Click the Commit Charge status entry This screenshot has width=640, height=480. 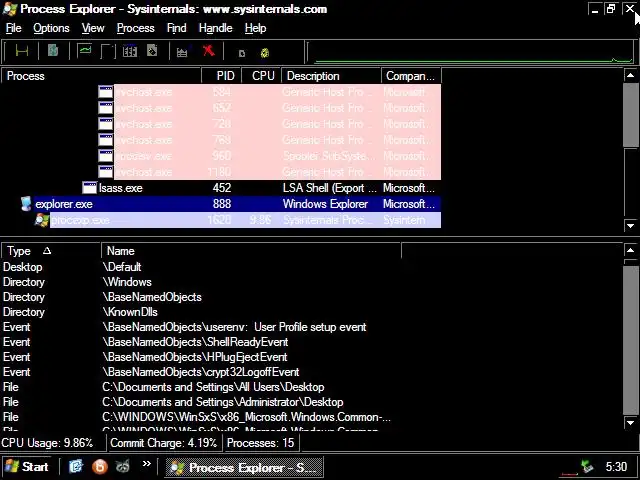(164, 443)
